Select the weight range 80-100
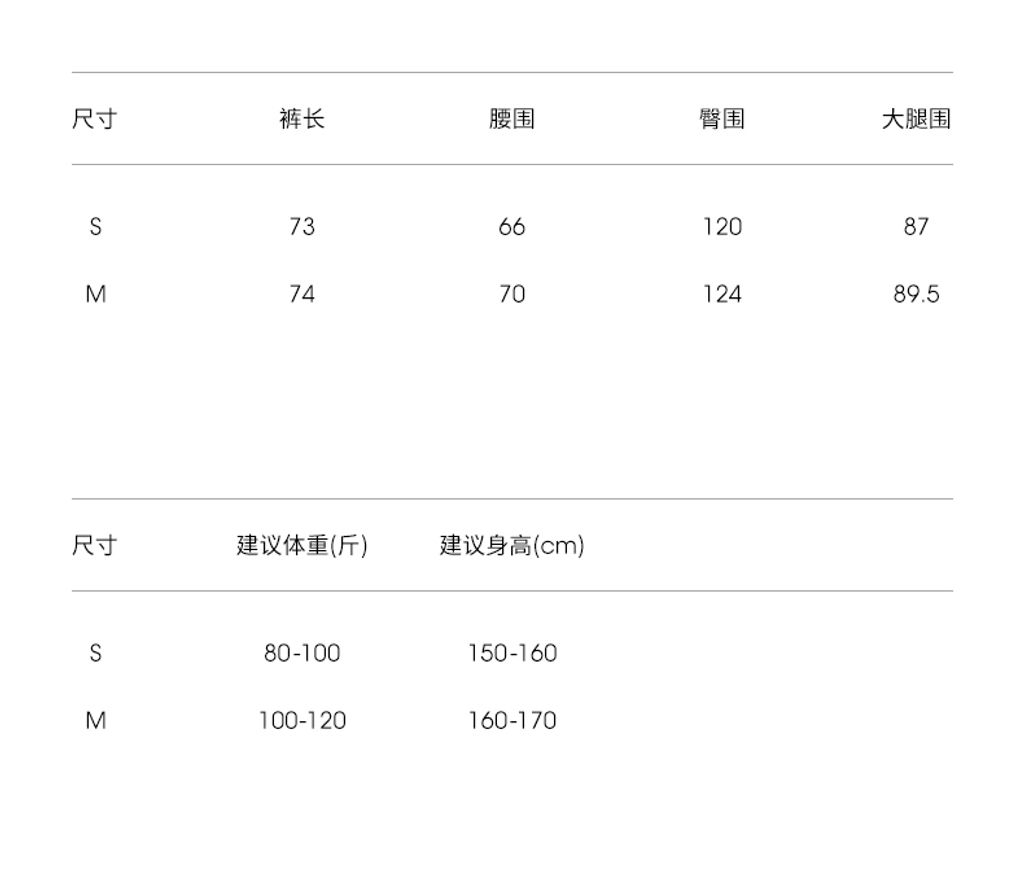This screenshot has height=879, width=1024. click(302, 653)
